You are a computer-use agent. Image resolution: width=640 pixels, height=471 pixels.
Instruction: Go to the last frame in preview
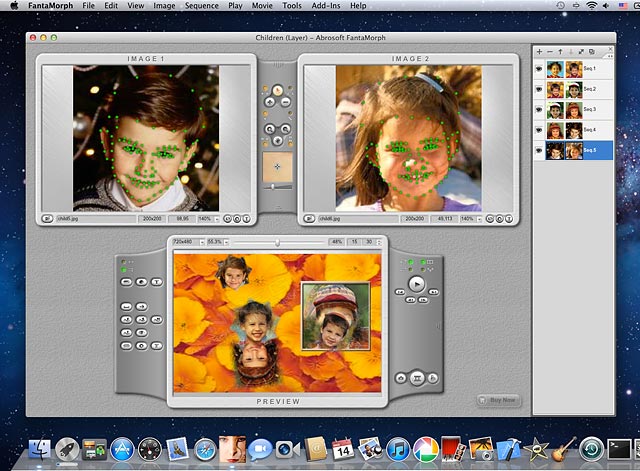(x=433, y=292)
